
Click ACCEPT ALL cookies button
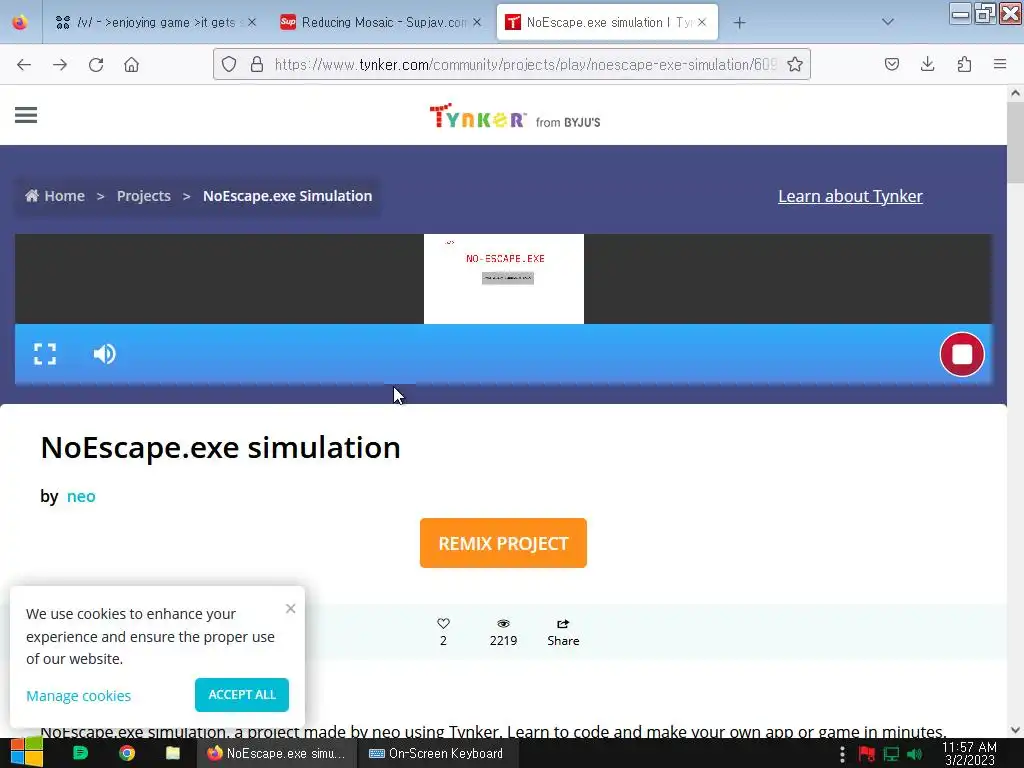[x=242, y=695]
